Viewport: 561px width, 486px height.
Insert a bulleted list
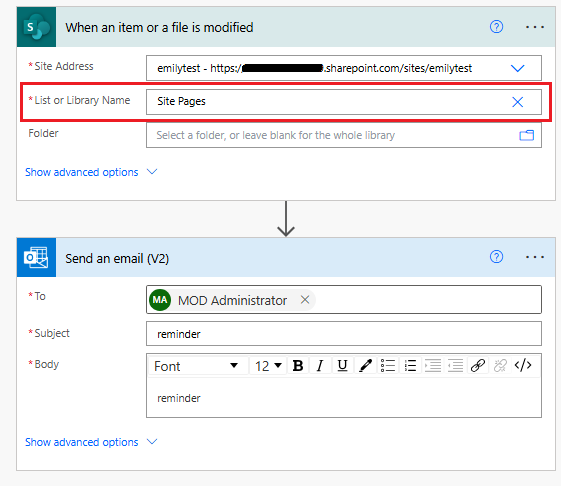pos(388,366)
